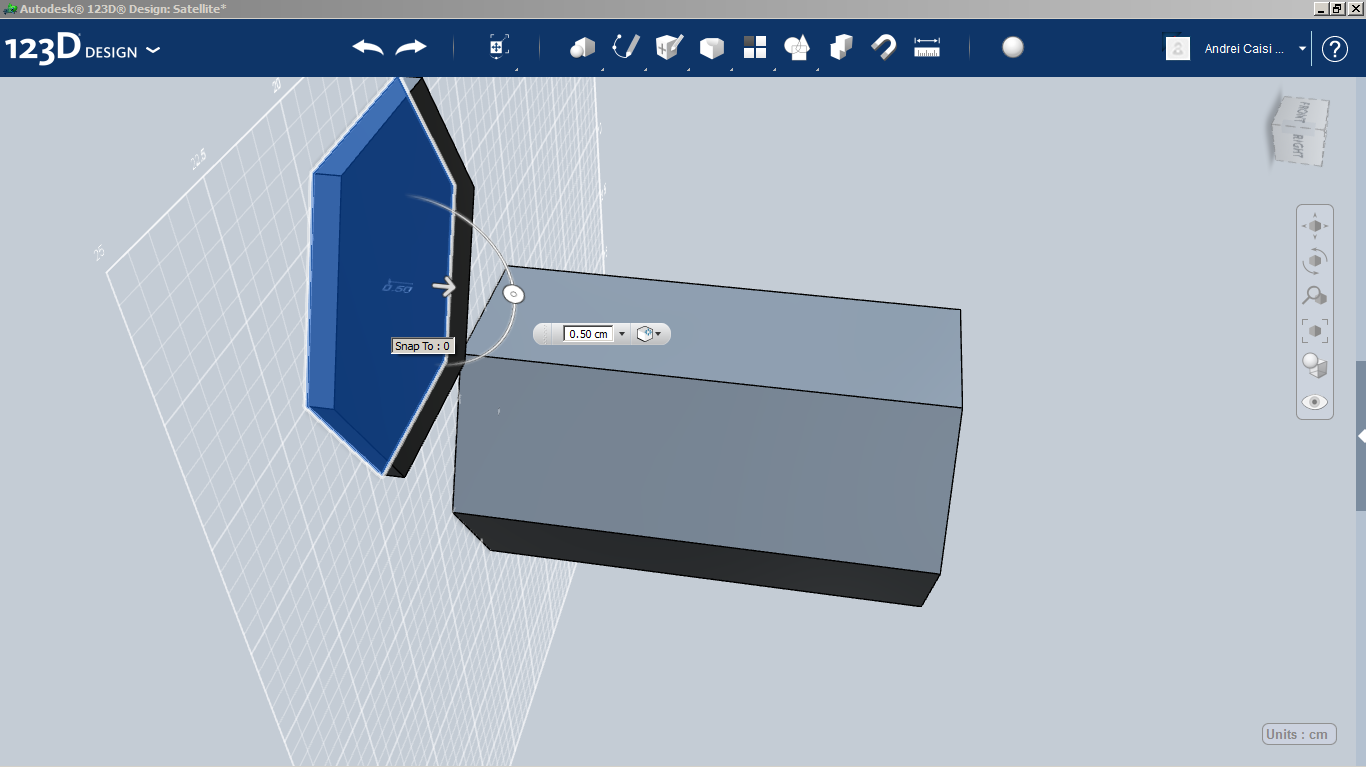Open the materials and outlines view options
Viewport: 1366px width, 768px height.
pos(1315,366)
